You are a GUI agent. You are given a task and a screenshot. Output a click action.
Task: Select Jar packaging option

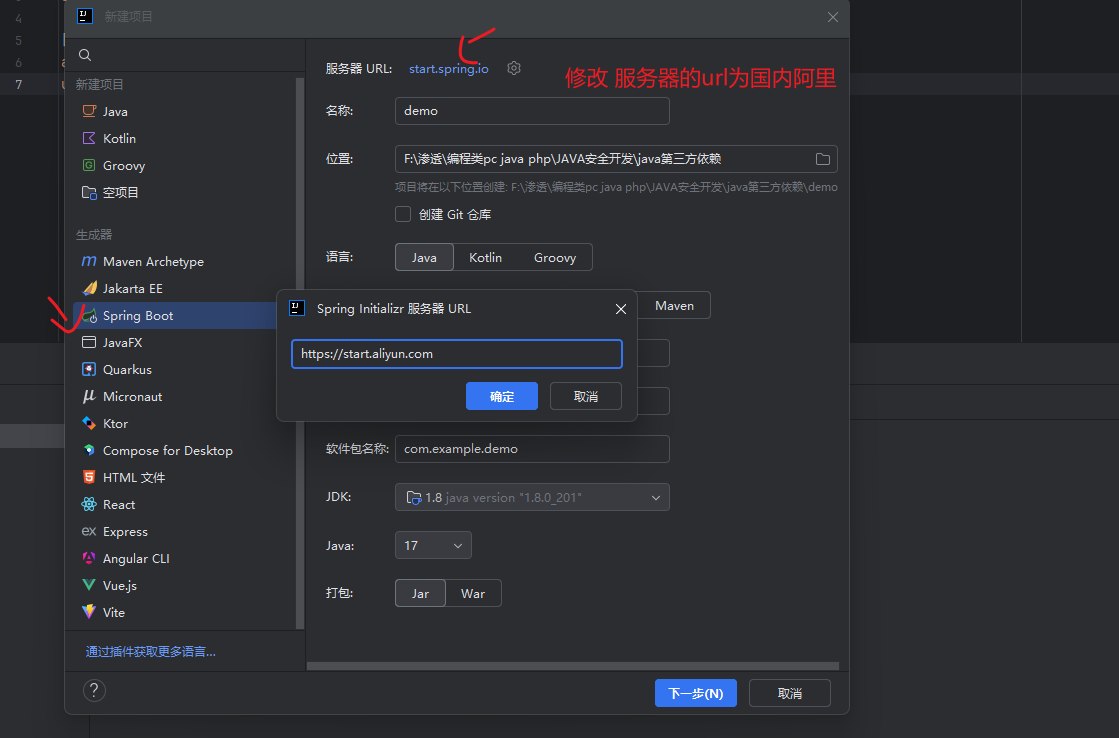coord(420,593)
